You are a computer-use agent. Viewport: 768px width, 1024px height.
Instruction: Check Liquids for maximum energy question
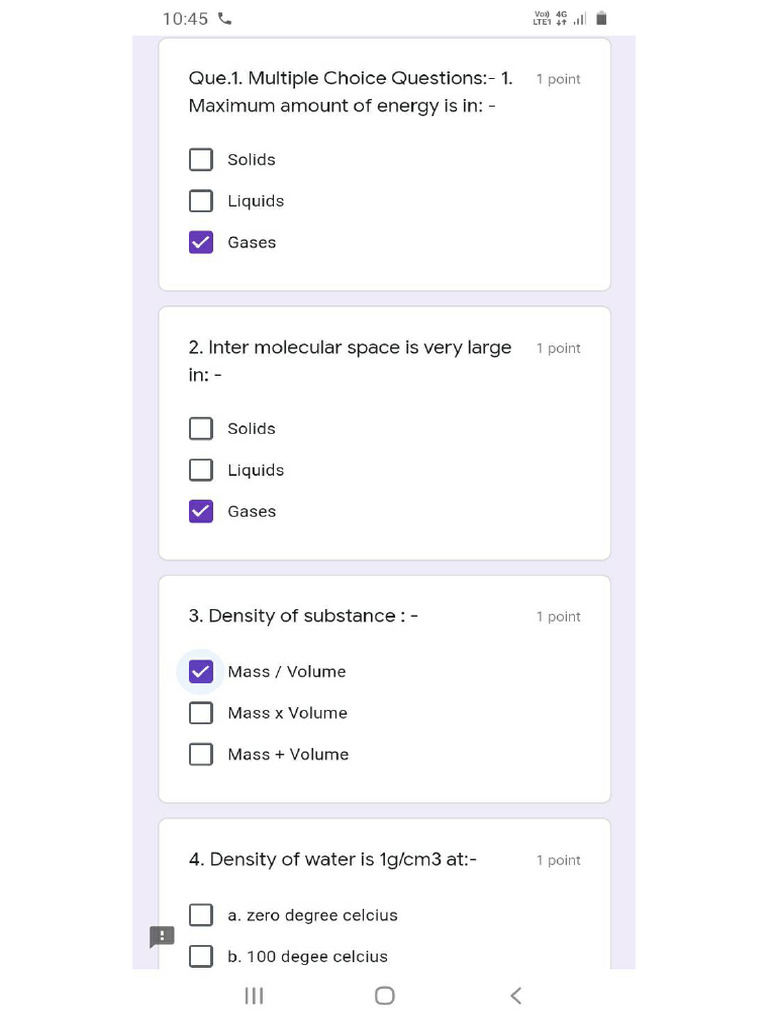pyautogui.click(x=201, y=201)
